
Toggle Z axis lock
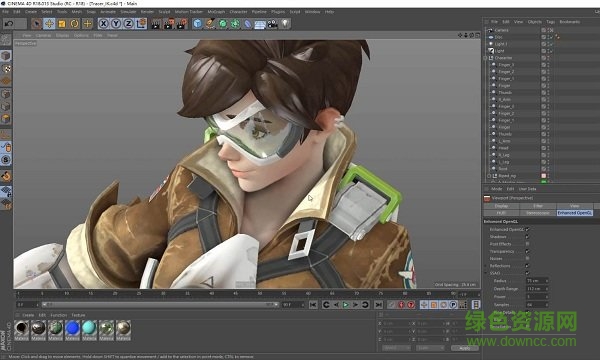point(129,24)
